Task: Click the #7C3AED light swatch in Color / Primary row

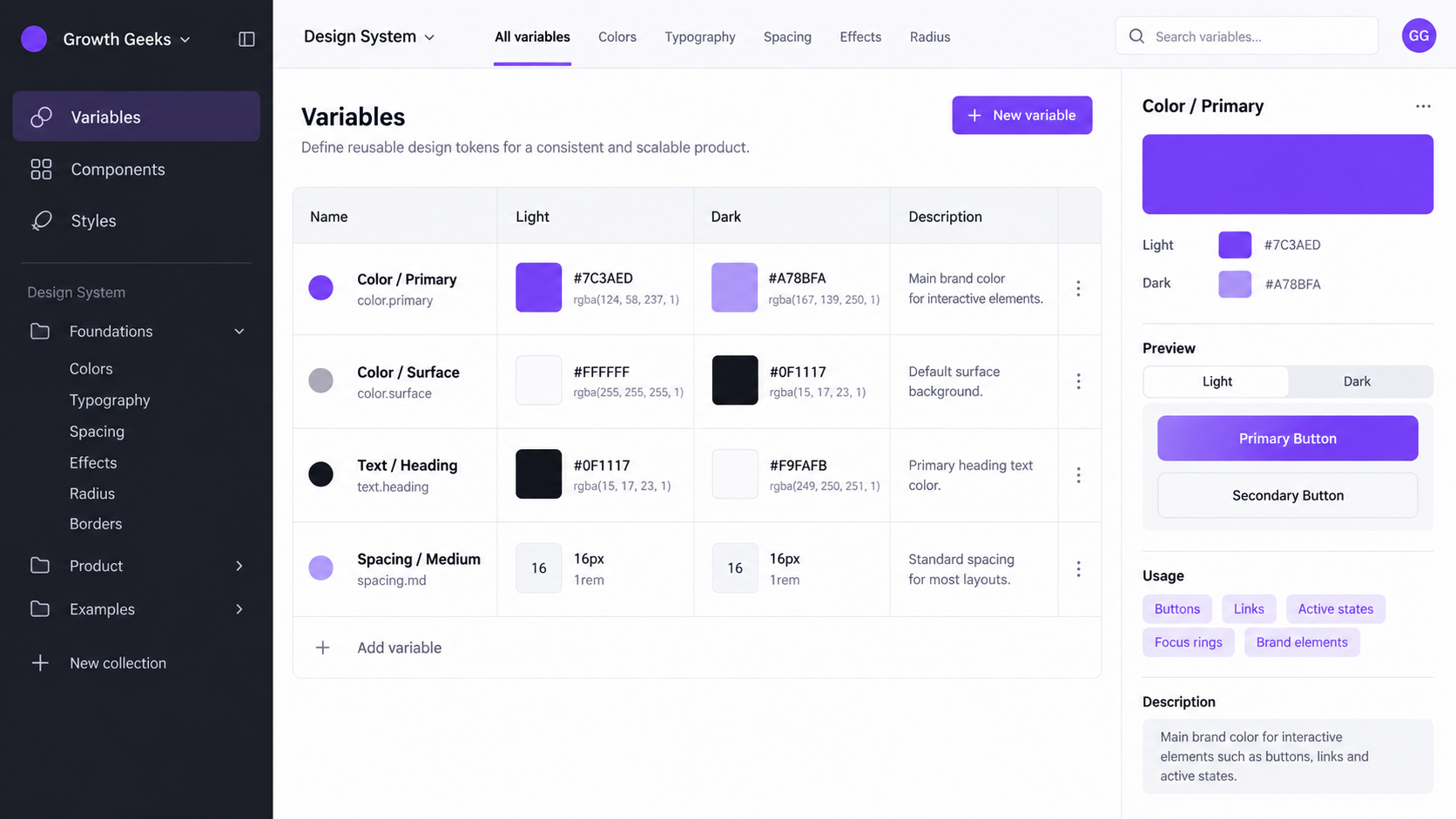Action: click(x=538, y=287)
